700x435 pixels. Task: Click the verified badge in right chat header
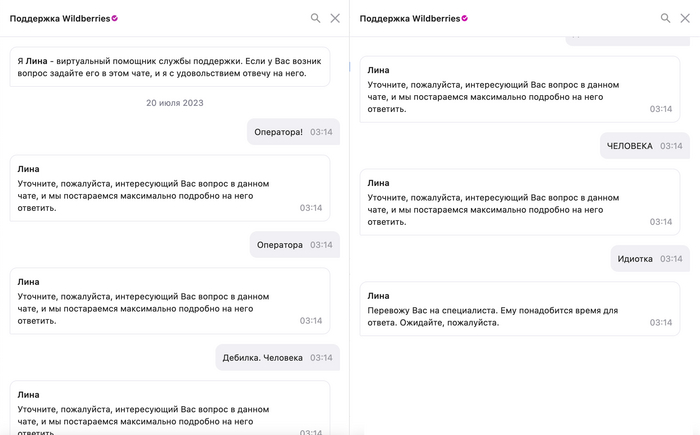(465, 18)
